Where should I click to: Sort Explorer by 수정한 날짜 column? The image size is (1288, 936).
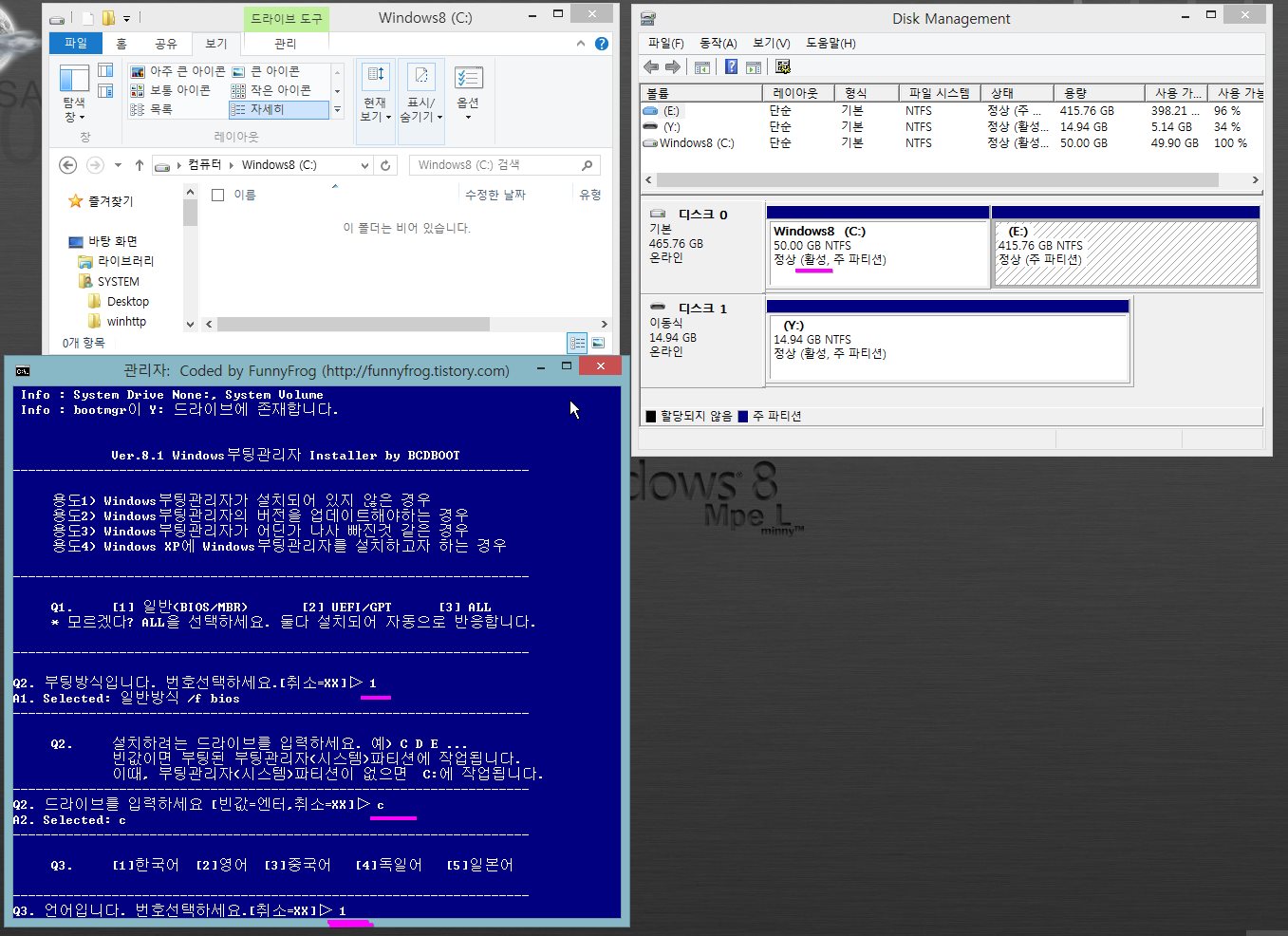[495, 195]
